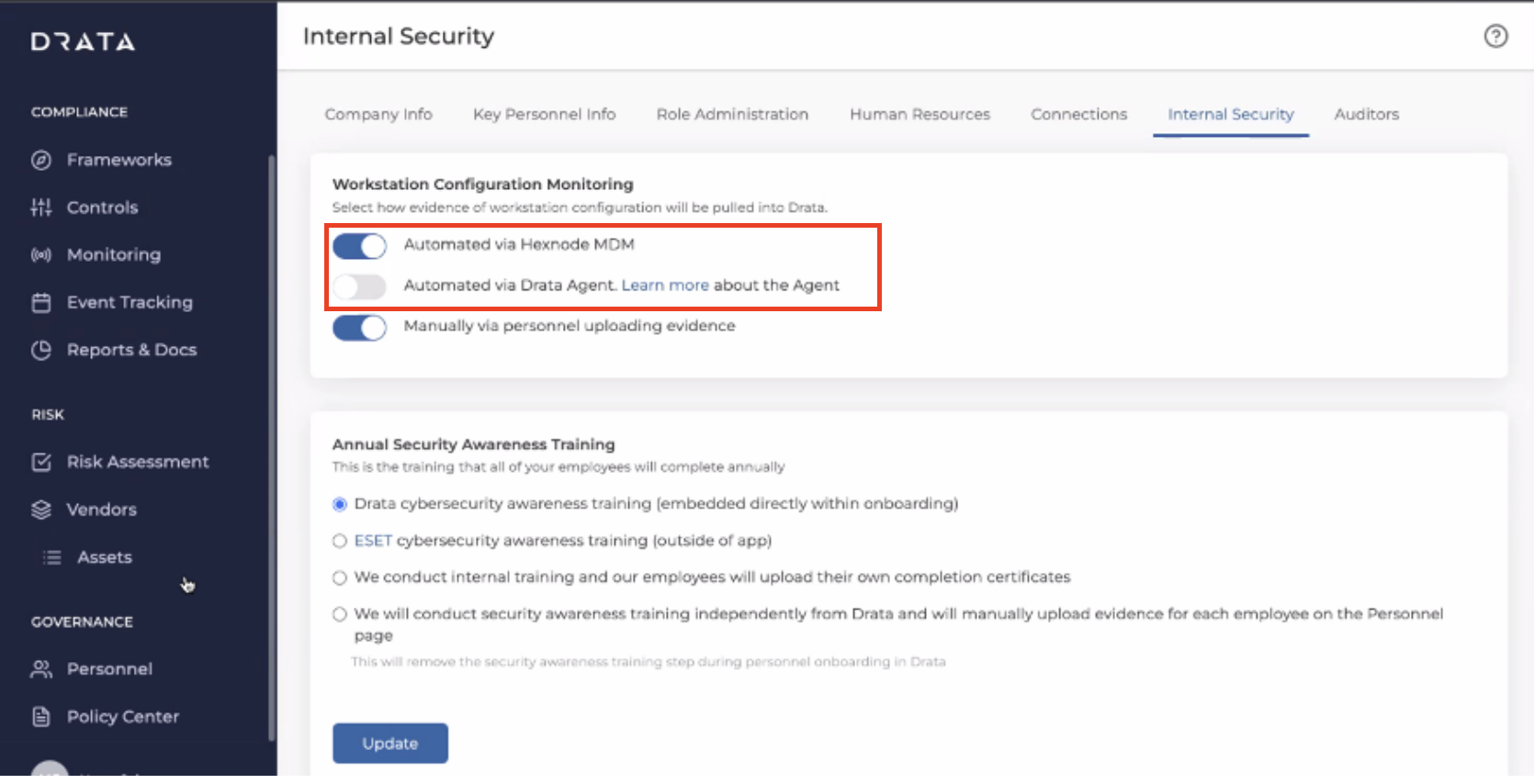Click Workstation Configuration Monitoring heading
This screenshot has width=1534, height=784.
(x=482, y=184)
